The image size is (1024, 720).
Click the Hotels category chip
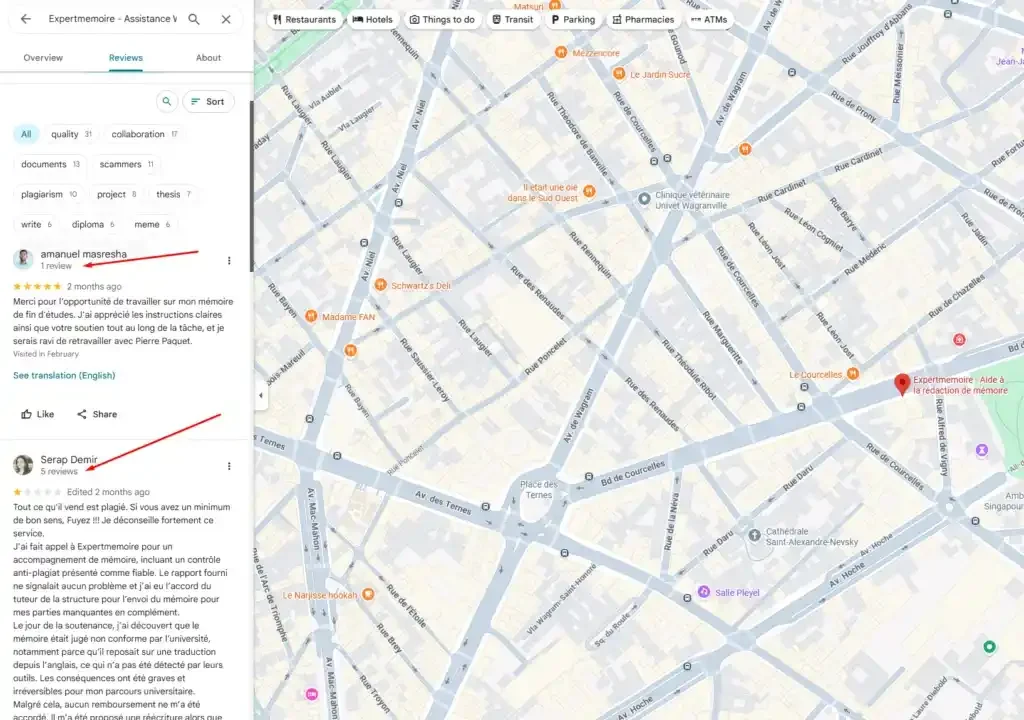(372, 20)
